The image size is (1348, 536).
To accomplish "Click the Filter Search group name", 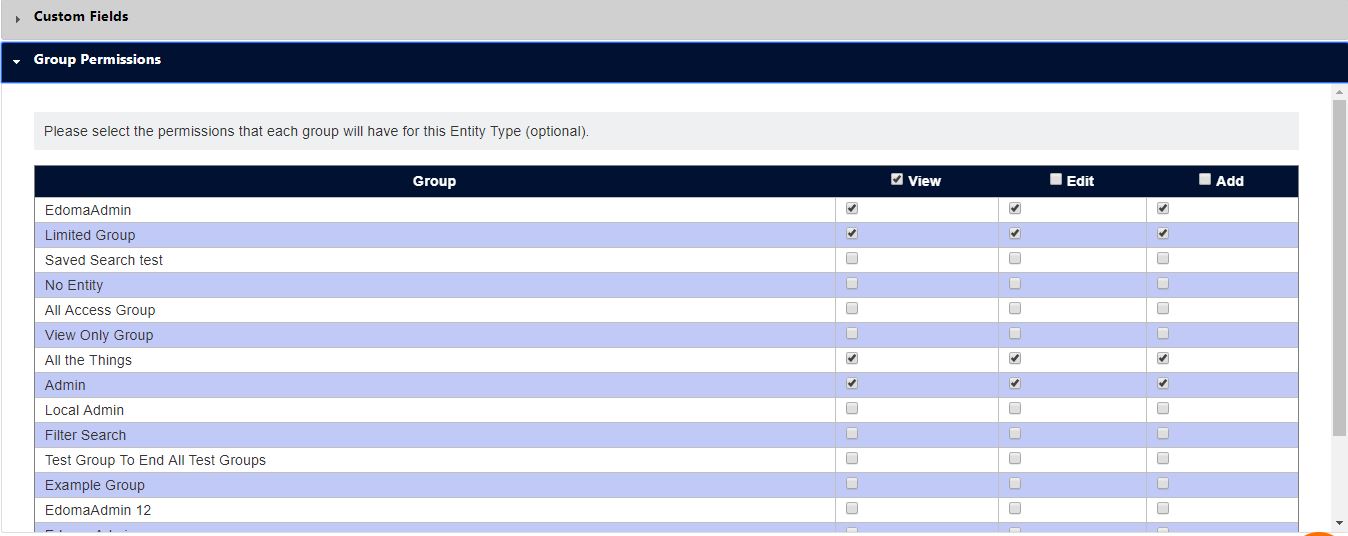I will coord(86,435).
